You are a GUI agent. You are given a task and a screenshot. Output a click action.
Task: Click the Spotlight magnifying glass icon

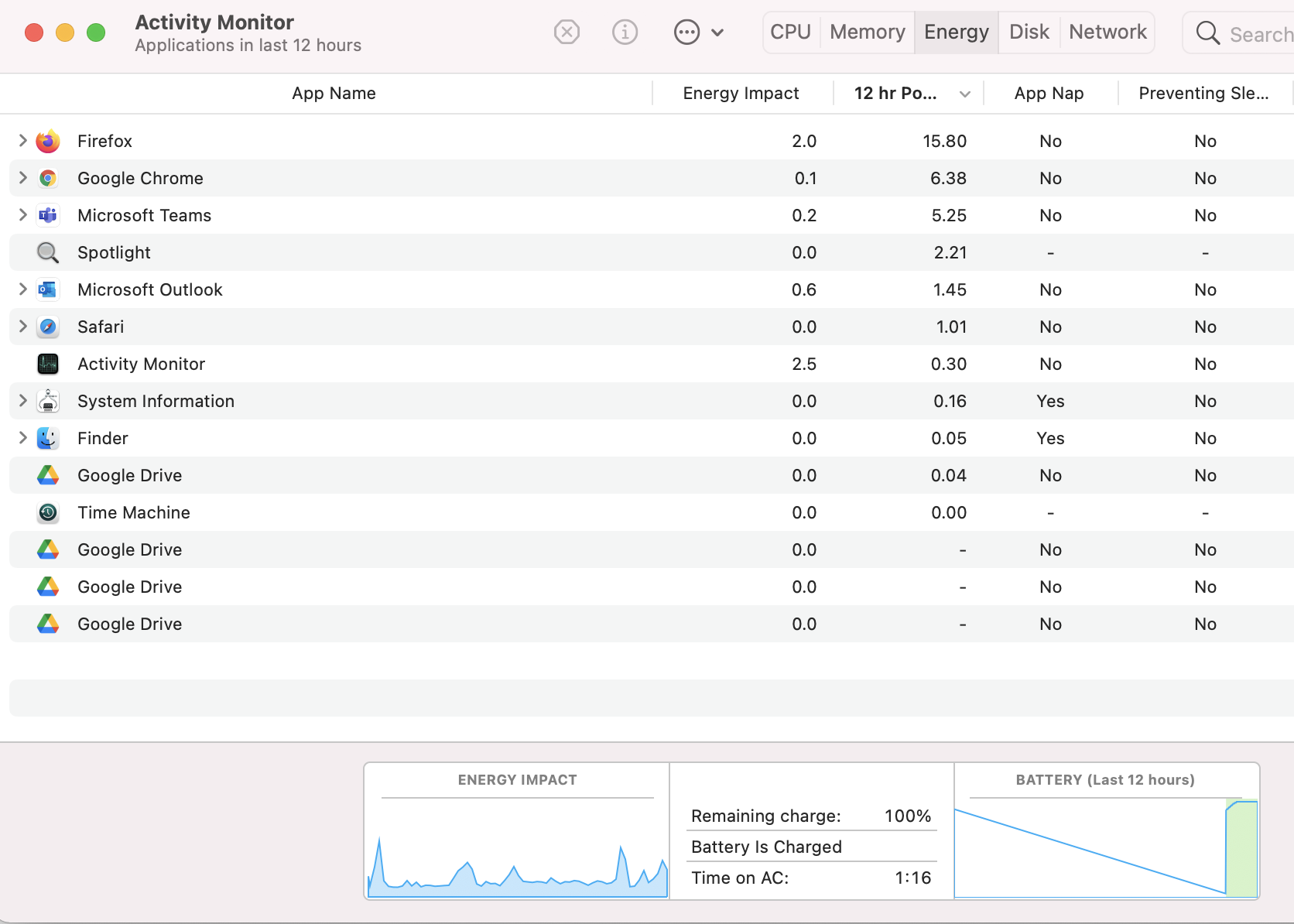48,252
